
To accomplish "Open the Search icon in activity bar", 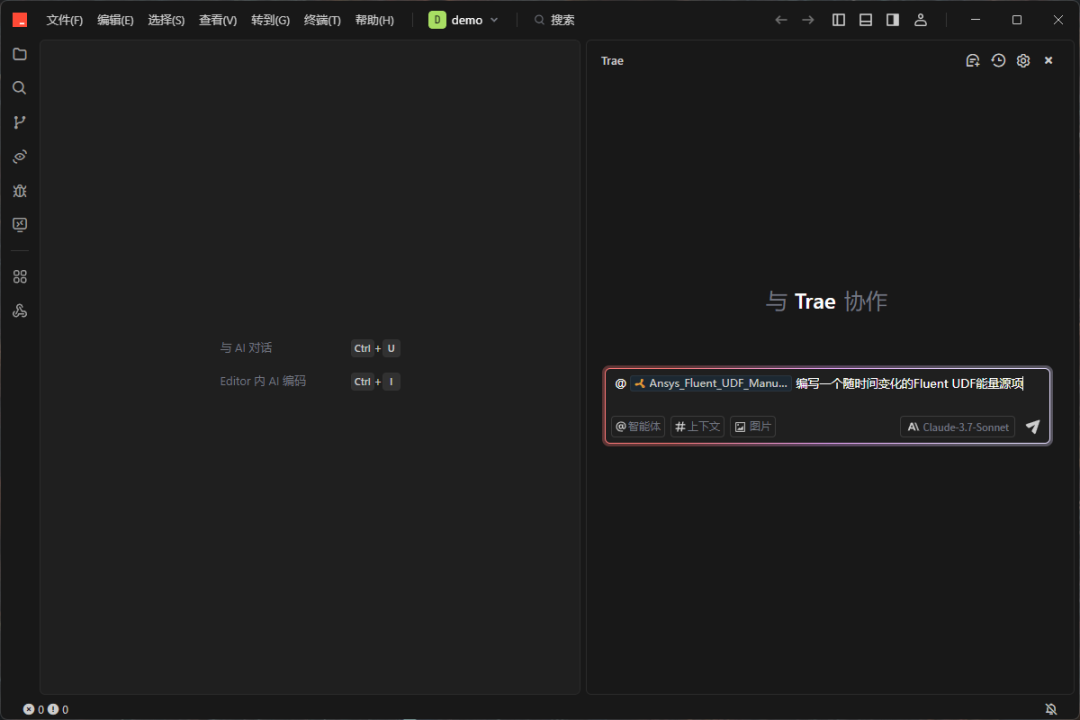I will (19, 88).
